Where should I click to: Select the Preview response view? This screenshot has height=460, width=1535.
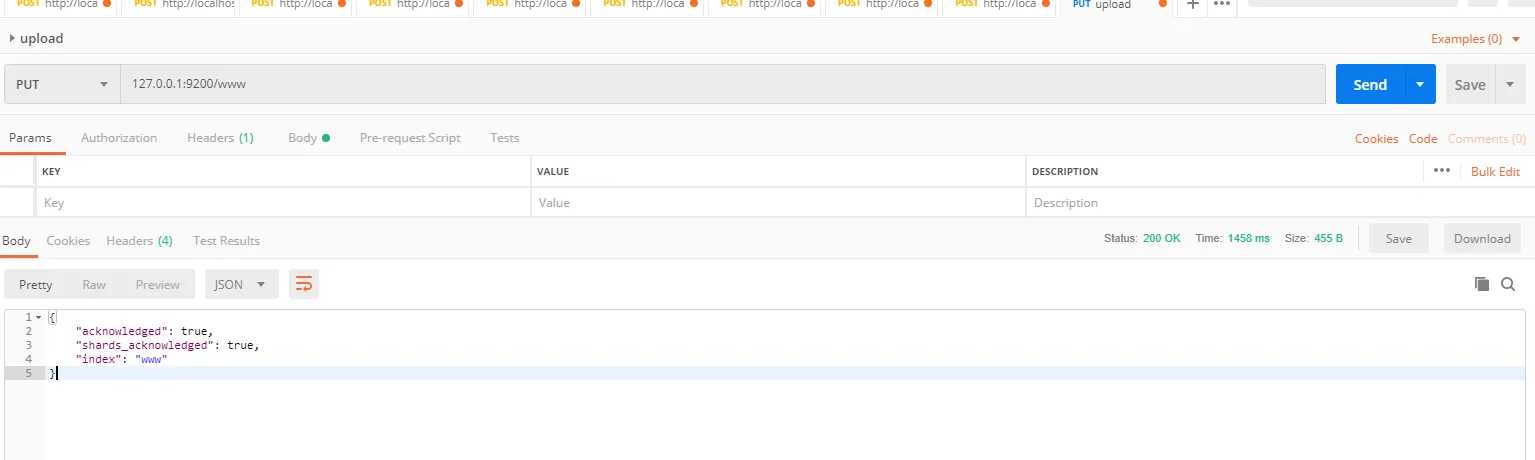[157, 285]
